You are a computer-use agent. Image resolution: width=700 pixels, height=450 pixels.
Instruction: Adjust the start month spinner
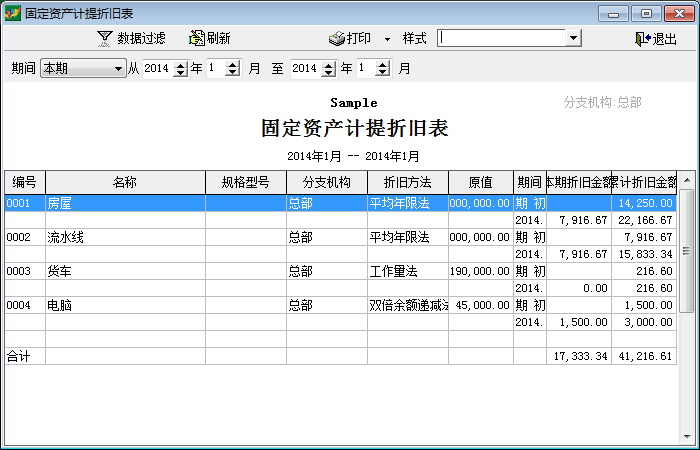(232, 69)
